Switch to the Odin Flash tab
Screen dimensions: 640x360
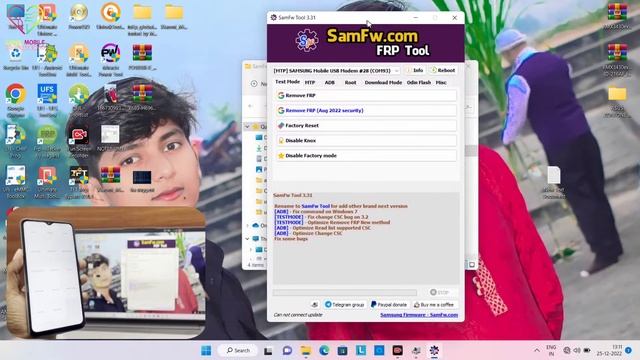coord(419,82)
